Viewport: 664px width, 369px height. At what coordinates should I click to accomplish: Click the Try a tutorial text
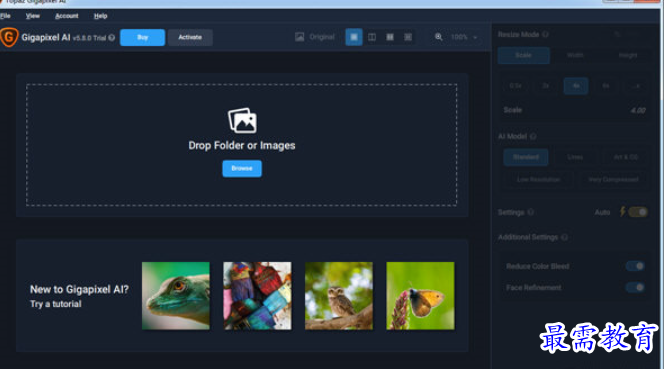click(x=55, y=304)
